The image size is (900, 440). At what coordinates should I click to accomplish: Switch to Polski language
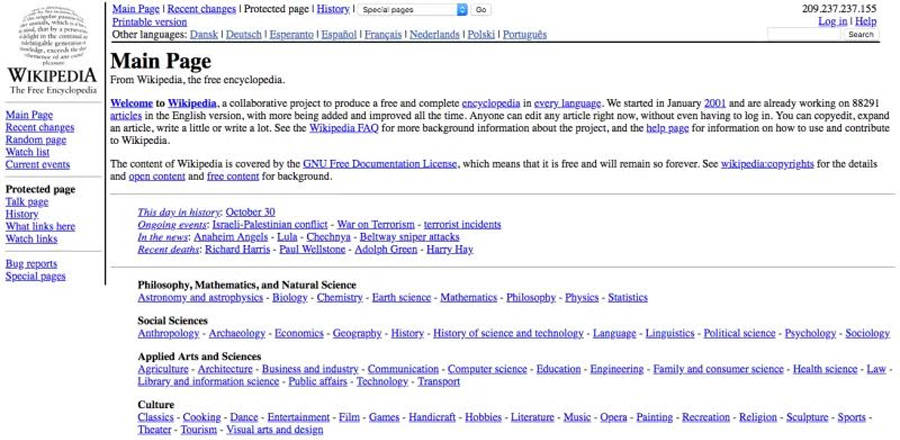point(481,34)
